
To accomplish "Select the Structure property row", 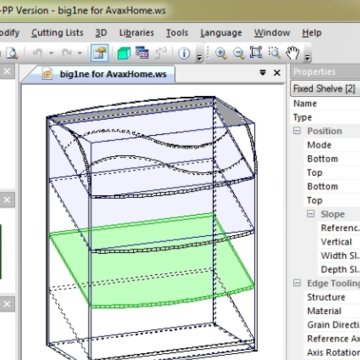I will [332, 297].
